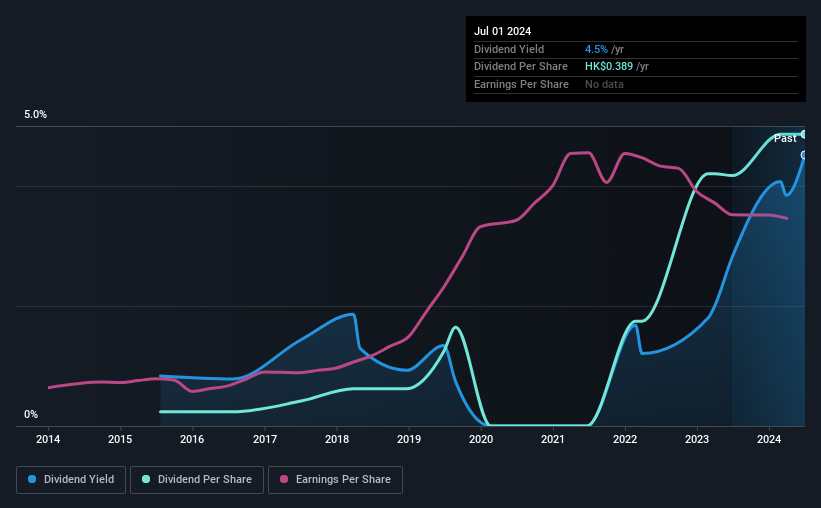The width and height of the screenshot is (821, 508).
Task: Click the pink Earnings Per Share legend dot
Action: (x=284, y=479)
